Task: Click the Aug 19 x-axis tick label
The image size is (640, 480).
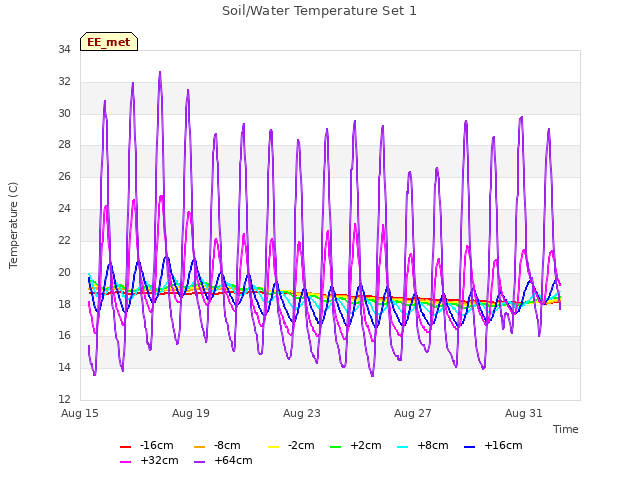Action: (191, 413)
